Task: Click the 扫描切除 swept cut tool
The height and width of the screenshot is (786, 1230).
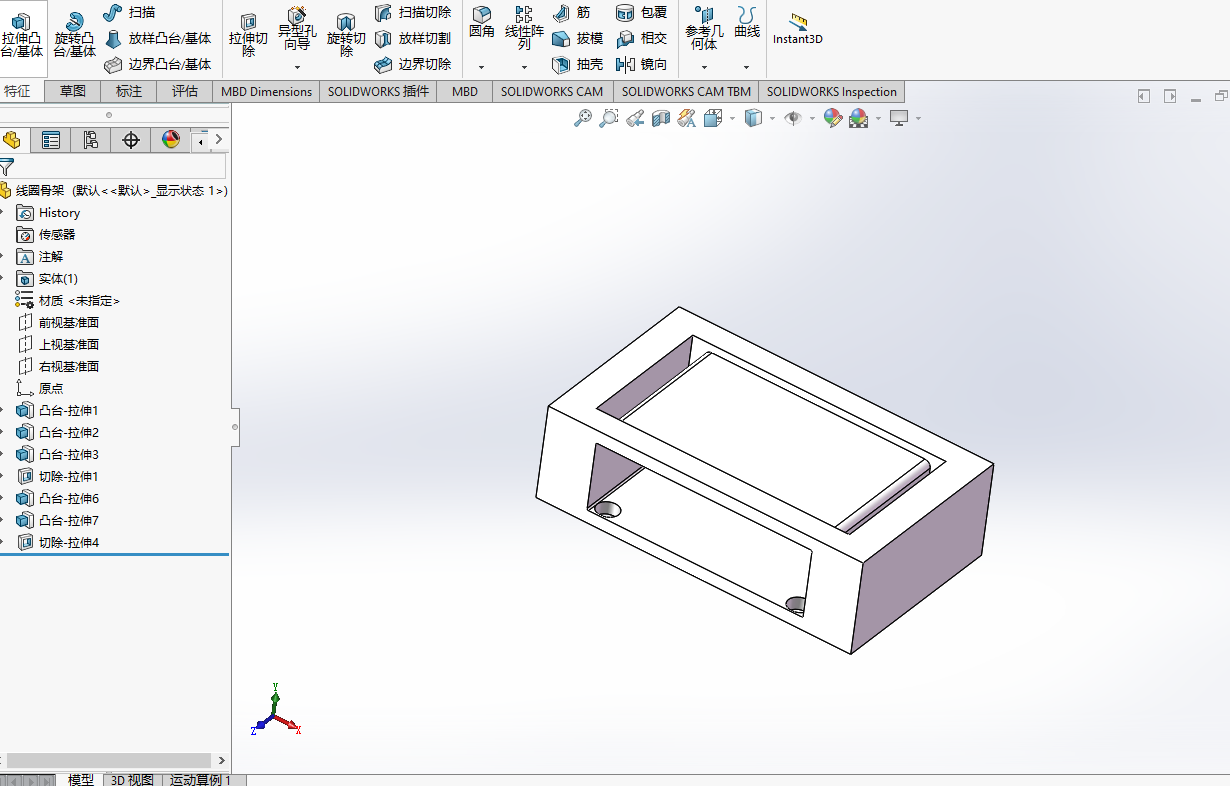Action: tap(412, 12)
